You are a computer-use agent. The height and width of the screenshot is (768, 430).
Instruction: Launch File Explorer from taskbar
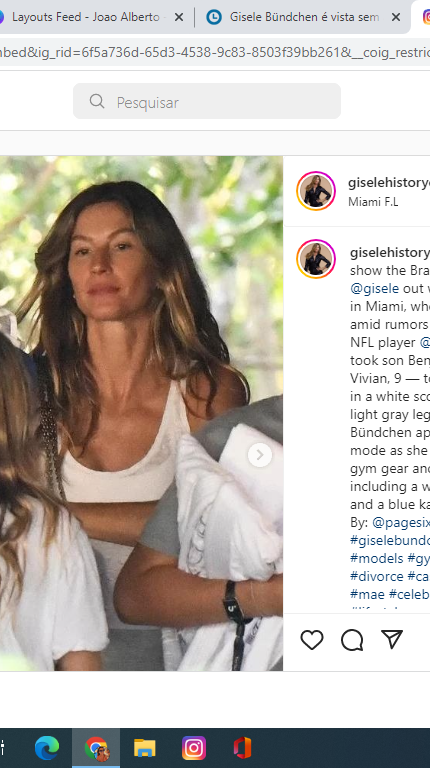coord(145,748)
